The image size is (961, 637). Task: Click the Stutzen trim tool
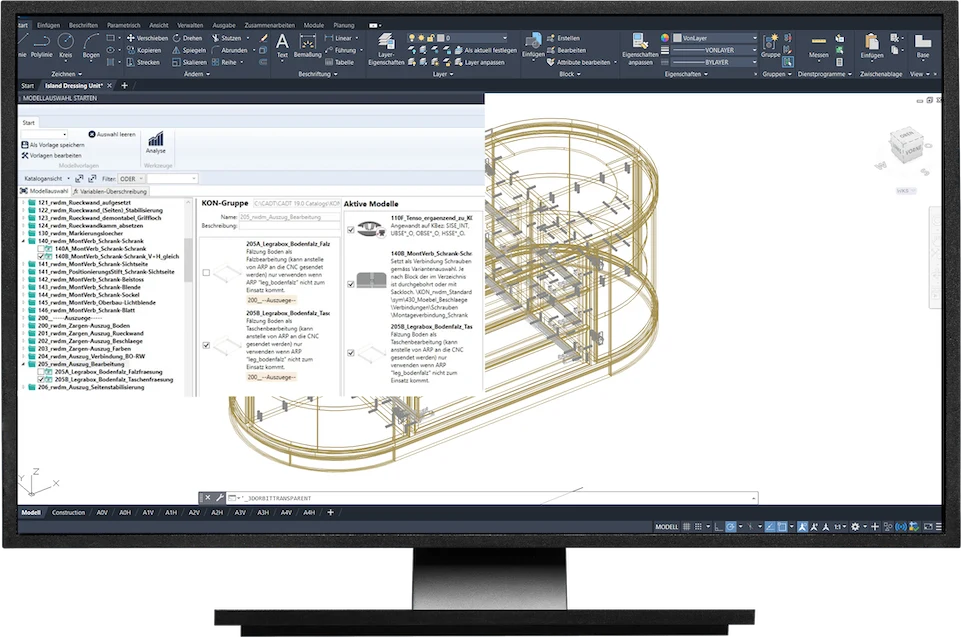click(x=227, y=38)
